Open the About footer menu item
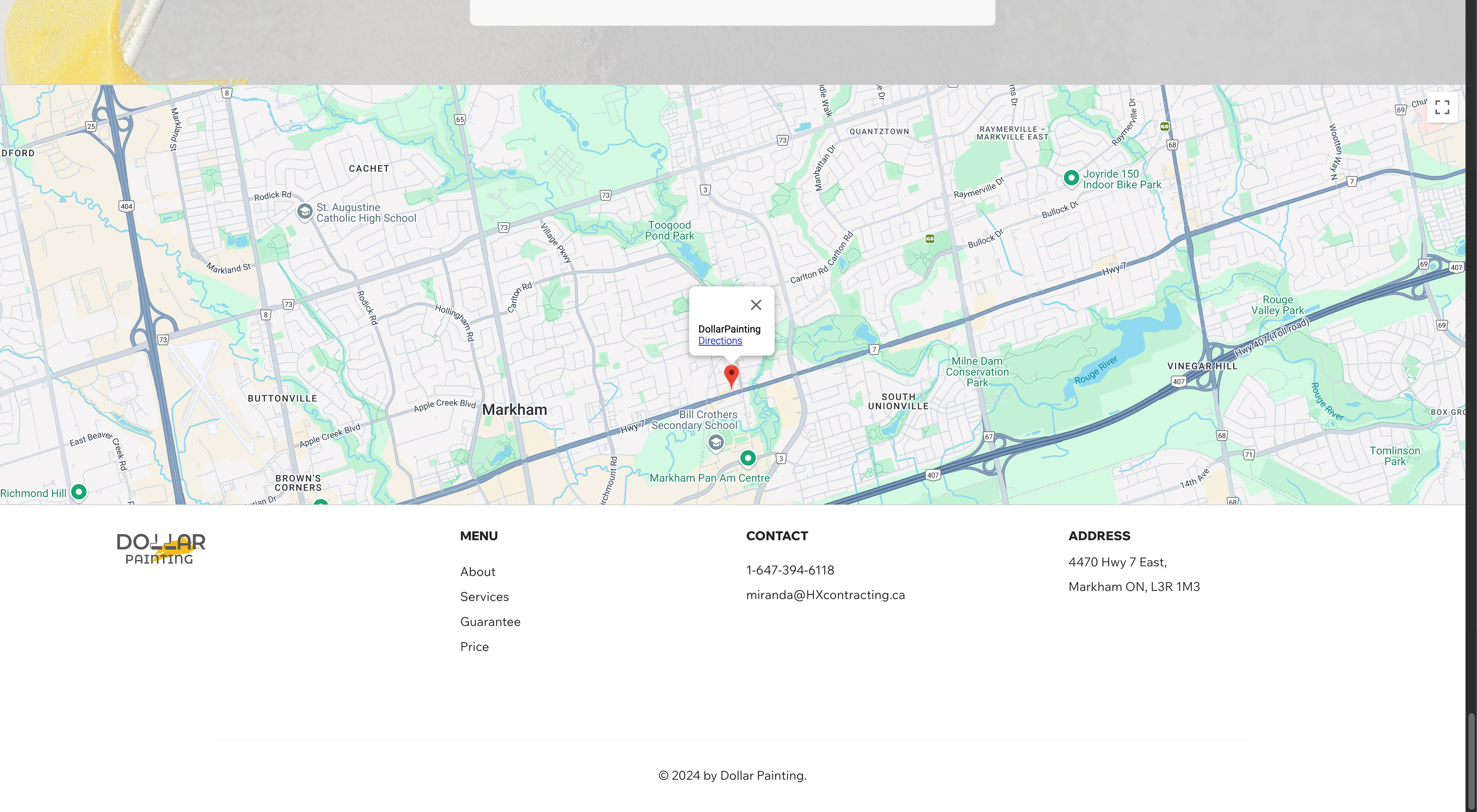This screenshot has height=812, width=1477. [478, 572]
